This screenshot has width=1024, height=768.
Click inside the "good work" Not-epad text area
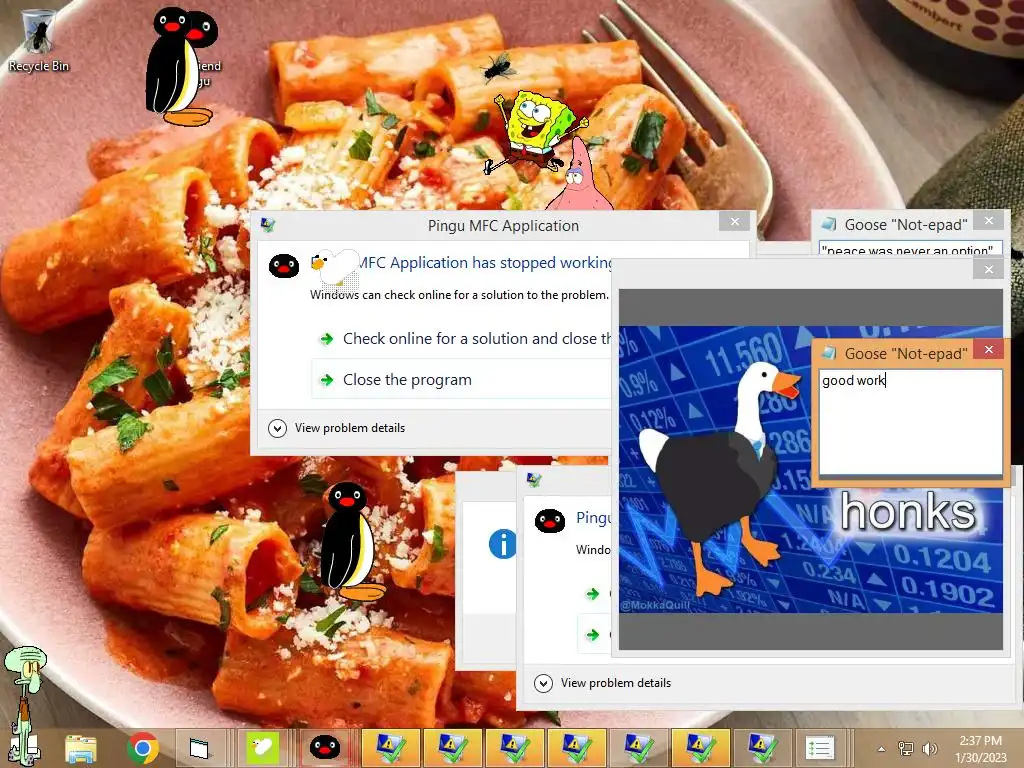click(x=911, y=422)
